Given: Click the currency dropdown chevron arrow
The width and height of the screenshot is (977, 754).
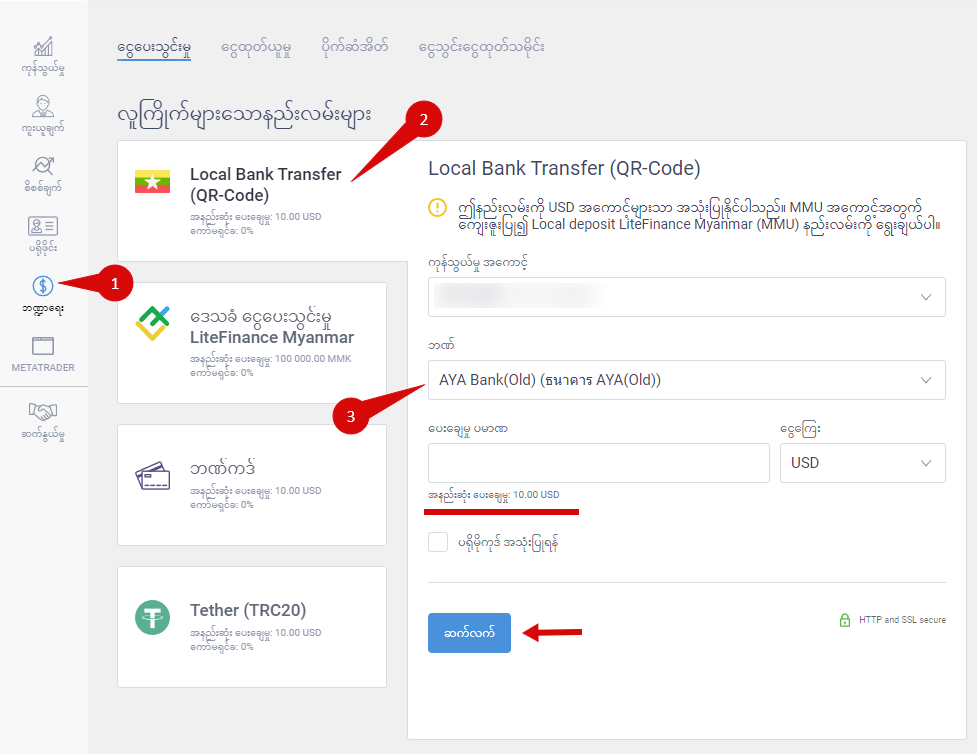Looking at the screenshot, I should click(926, 463).
